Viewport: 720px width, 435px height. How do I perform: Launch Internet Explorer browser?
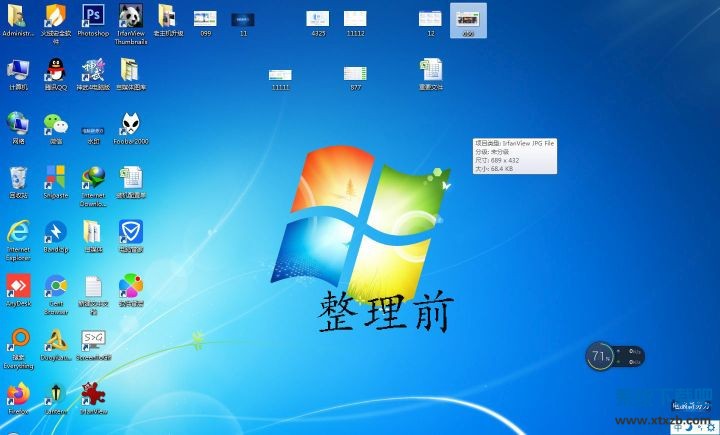(18, 232)
